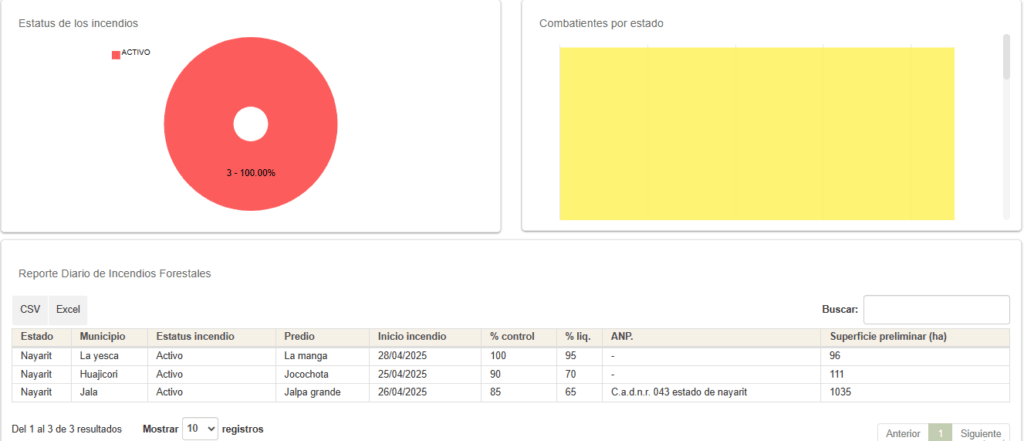Click the La manga predio cell
The width and height of the screenshot is (1024, 441).
[323, 356]
